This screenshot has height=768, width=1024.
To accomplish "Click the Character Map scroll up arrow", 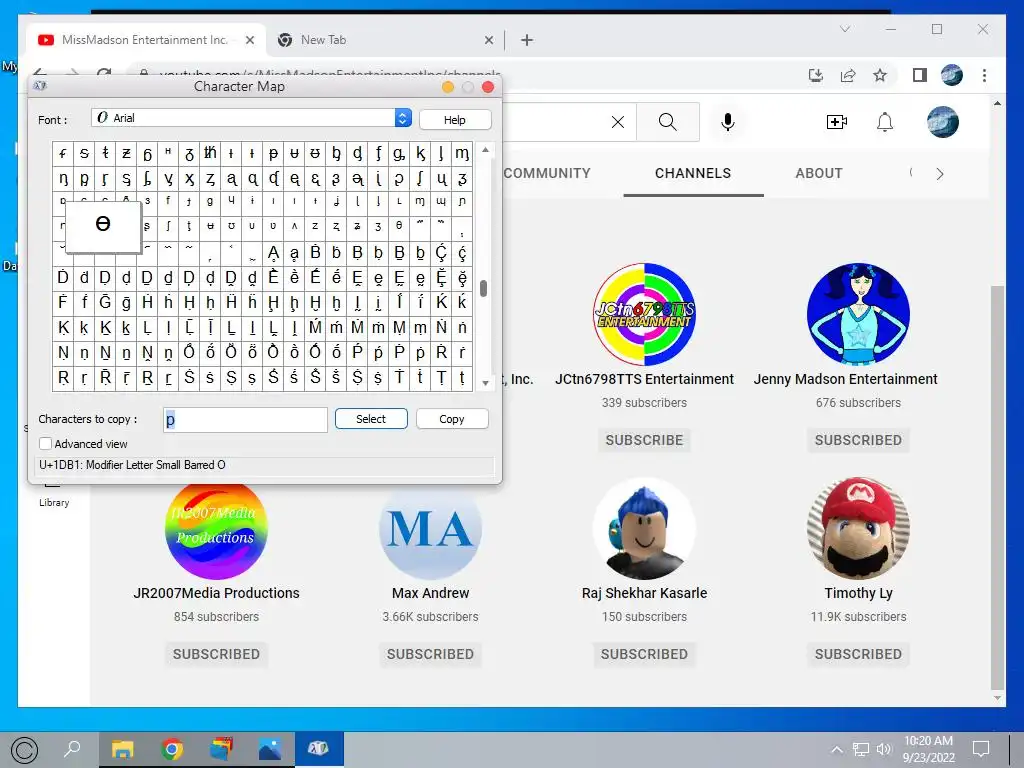I will coord(485,150).
